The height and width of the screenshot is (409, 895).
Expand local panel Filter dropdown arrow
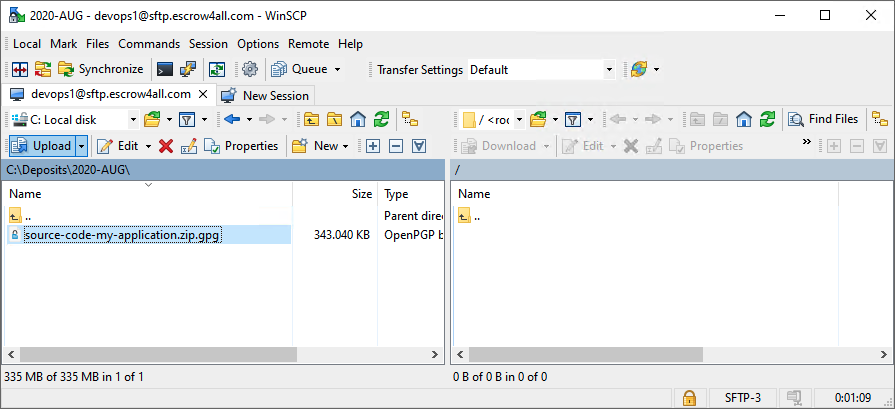coord(204,120)
